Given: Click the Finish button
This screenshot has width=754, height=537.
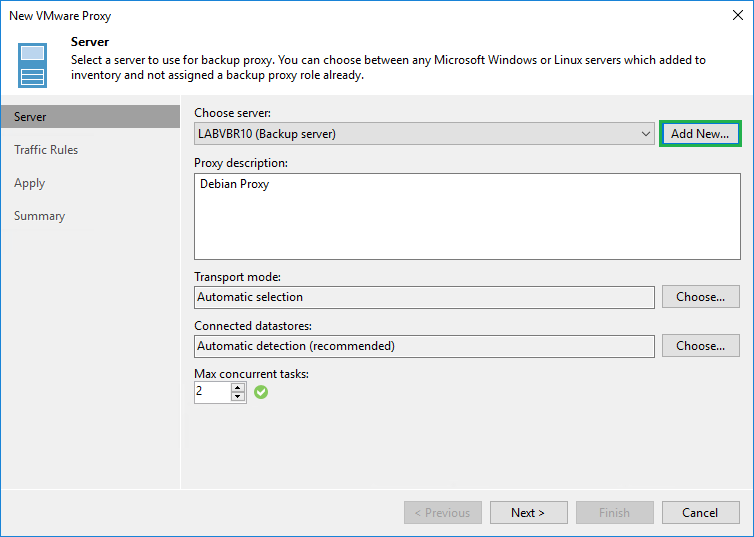Looking at the screenshot, I should (614, 513).
